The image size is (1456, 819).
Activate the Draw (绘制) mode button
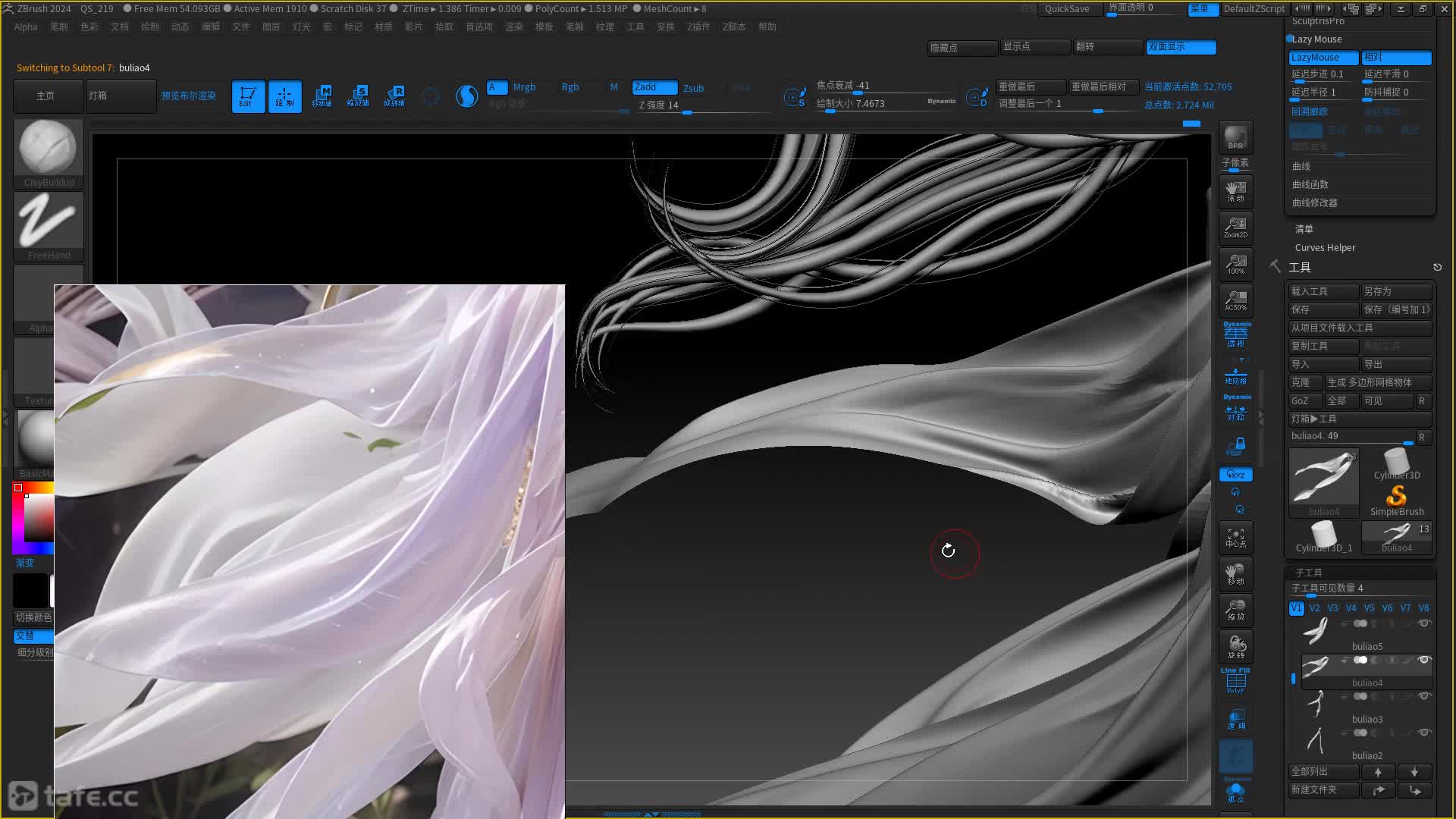point(284,96)
